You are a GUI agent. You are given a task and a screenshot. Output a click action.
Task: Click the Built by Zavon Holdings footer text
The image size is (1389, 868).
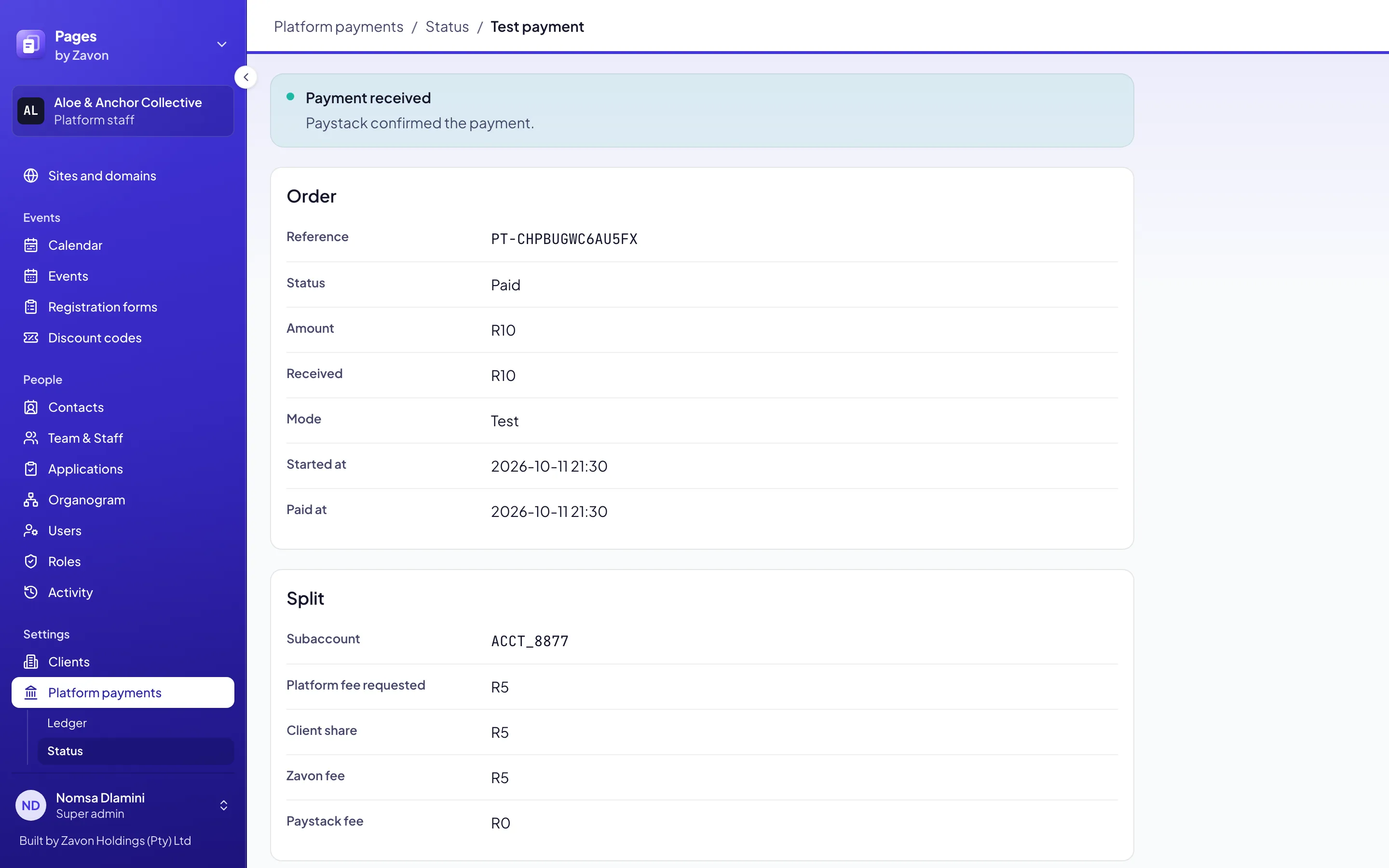(x=105, y=841)
